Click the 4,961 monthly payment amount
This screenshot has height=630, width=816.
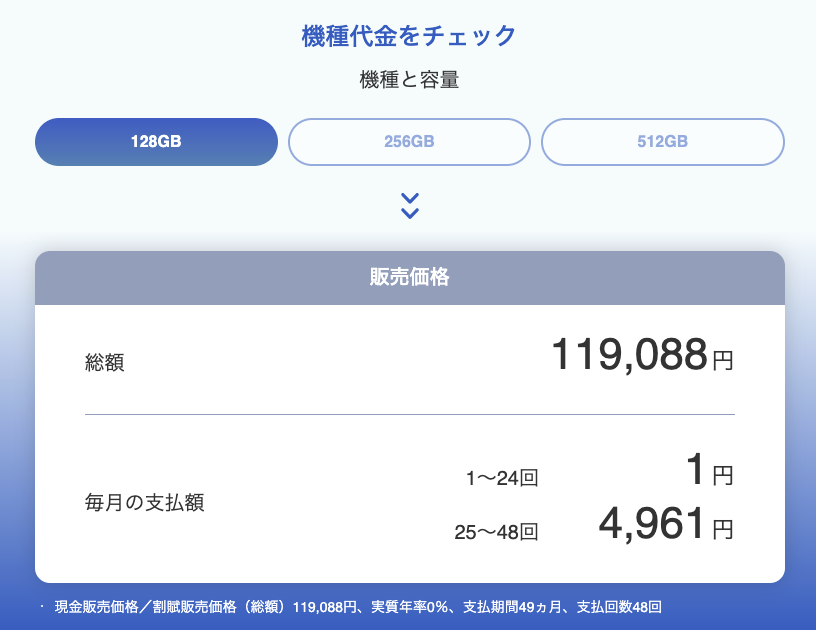651,524
